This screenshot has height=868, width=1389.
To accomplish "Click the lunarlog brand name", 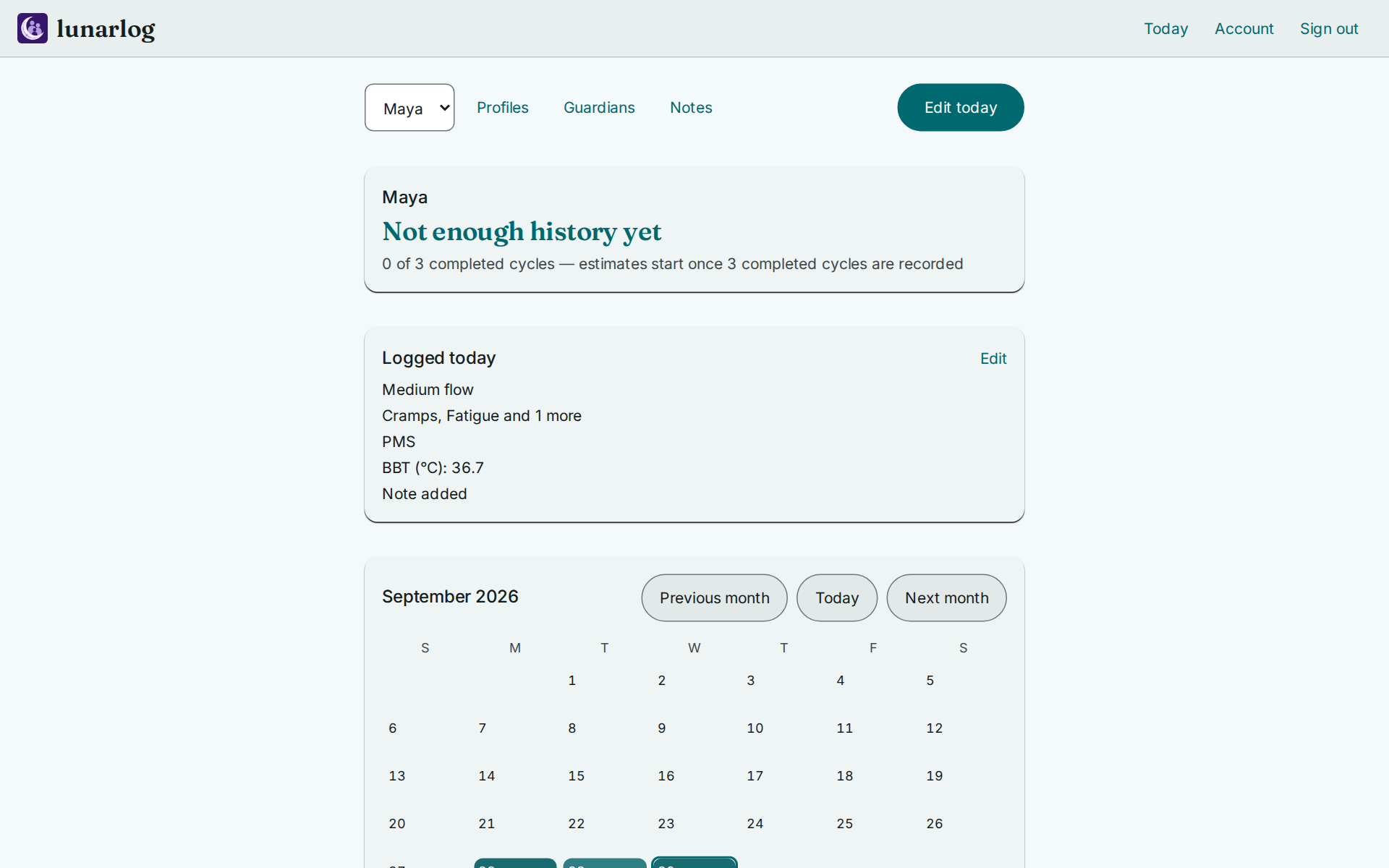I will (x=106, y=29).
